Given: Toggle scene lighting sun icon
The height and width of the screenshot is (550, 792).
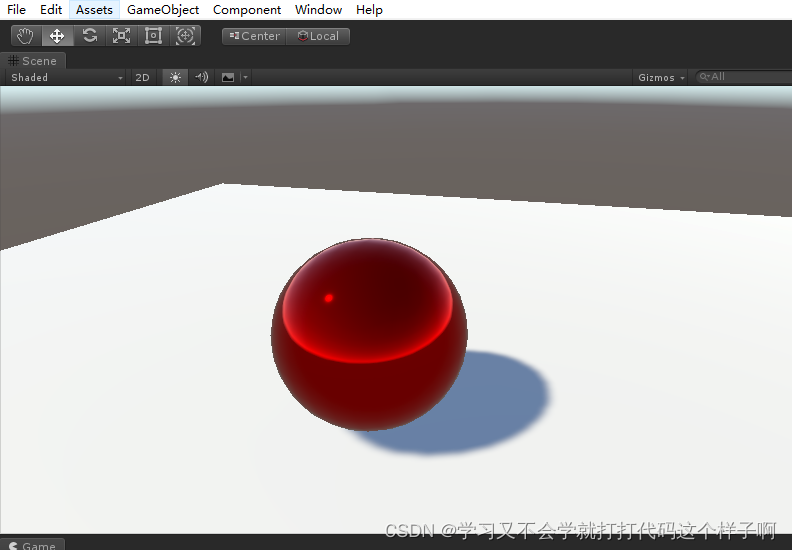Looking at the screenshot, I should click(175, 77).
